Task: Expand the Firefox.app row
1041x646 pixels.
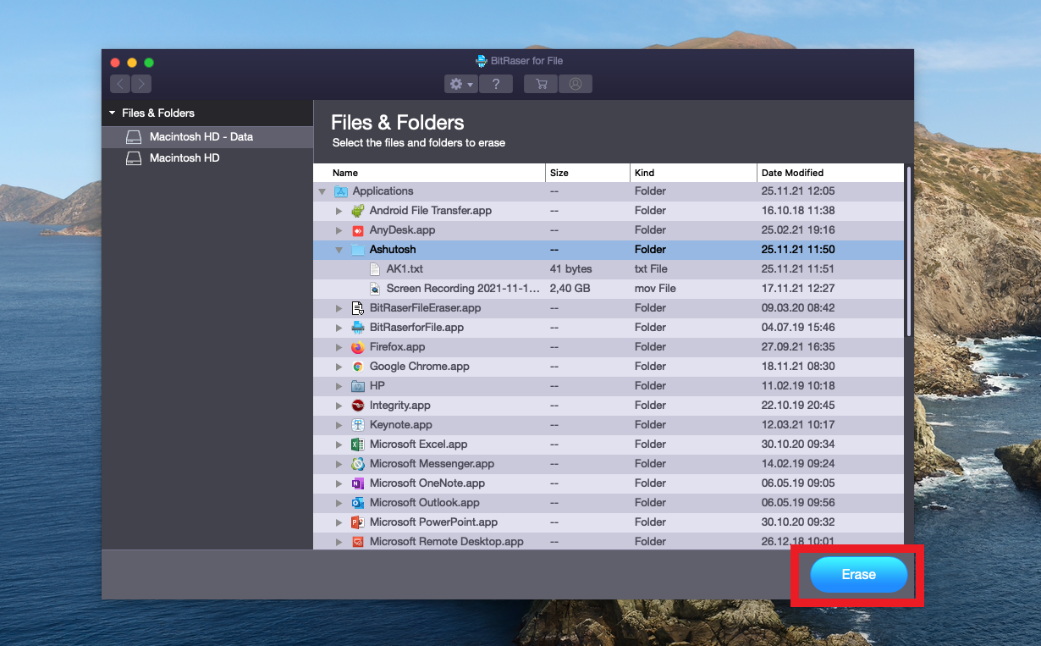Action: click(339, 347)
